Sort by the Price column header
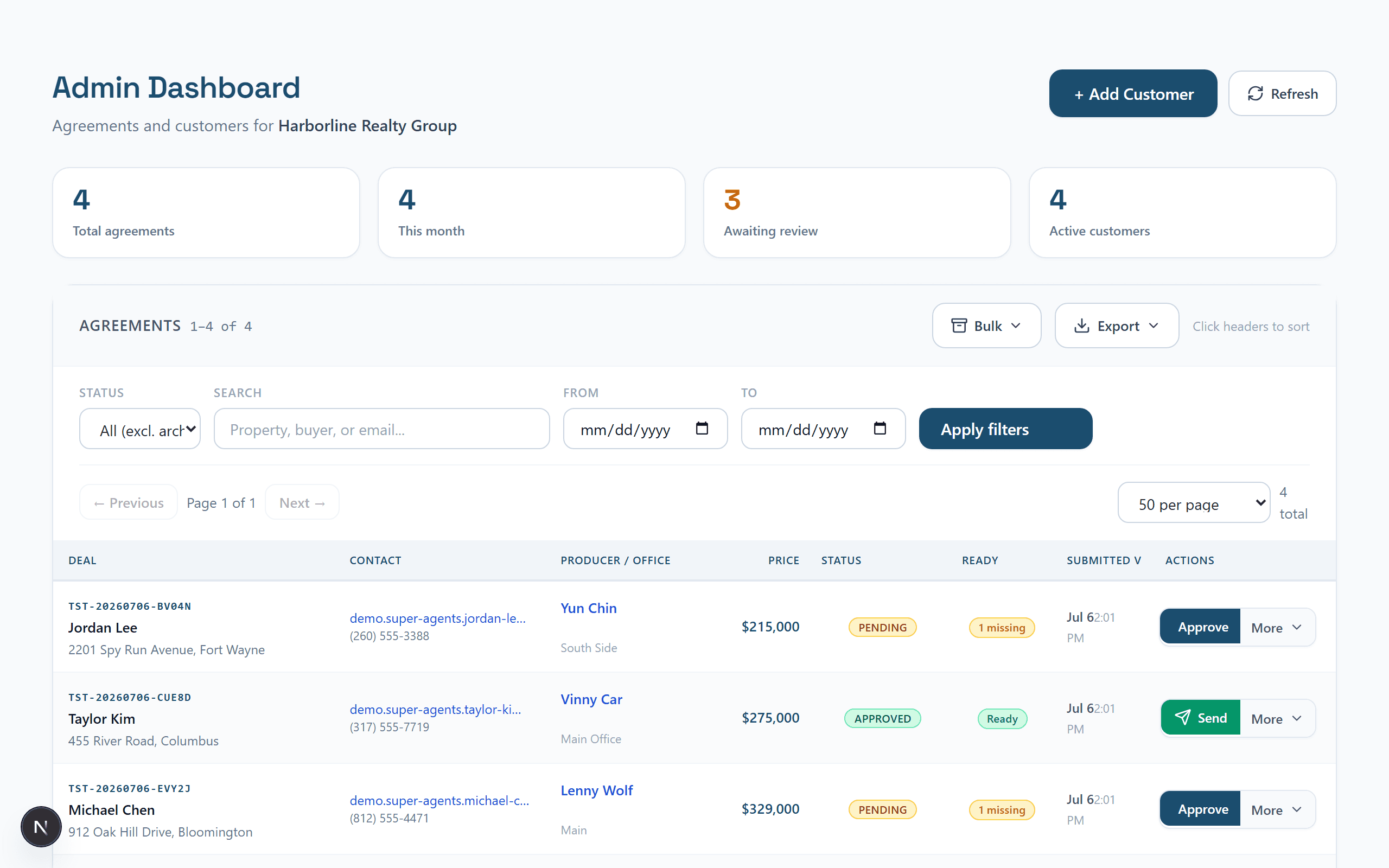This screenshot has height=868, width=1389. coord(783,560)
